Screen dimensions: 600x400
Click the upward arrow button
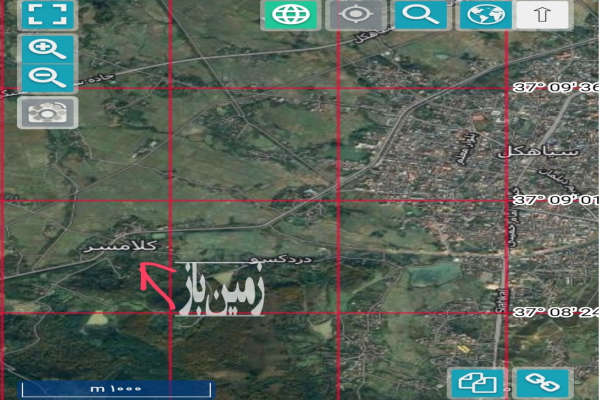[x=542, y=15]
